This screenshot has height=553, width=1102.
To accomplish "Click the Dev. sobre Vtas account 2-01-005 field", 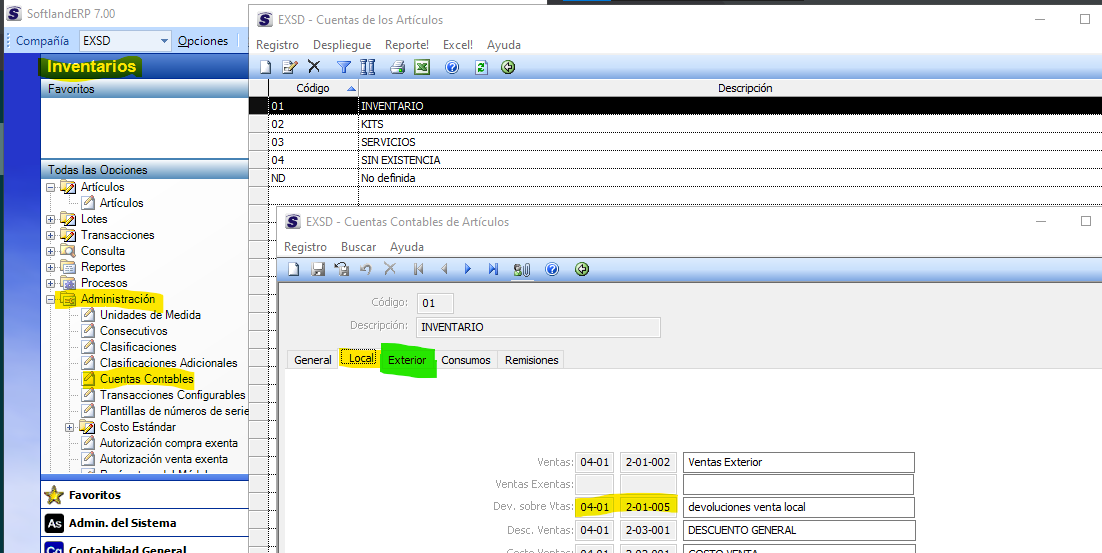I will pyautogui.click(x=648, y=507).
